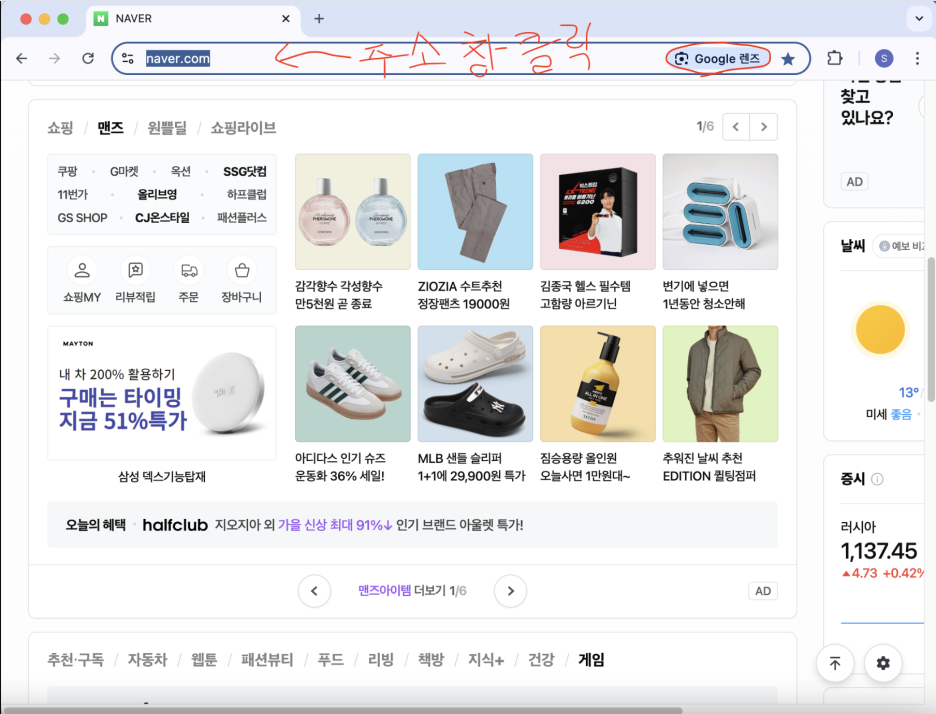Open the sunny weather icon
Screen dimensions: 936x714
point(880,330)
